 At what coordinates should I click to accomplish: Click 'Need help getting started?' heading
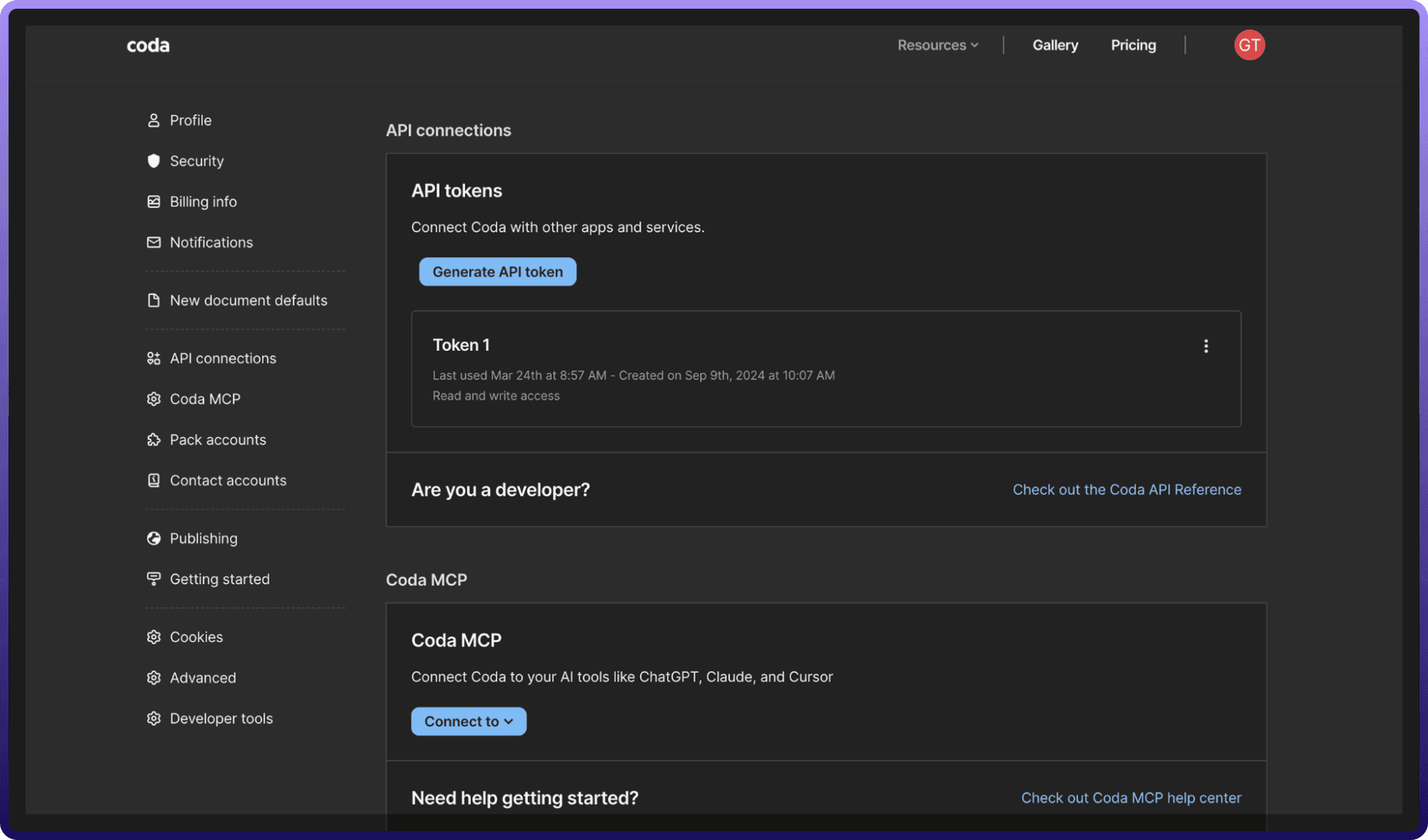pyautogui.click(x=525, y=798)
